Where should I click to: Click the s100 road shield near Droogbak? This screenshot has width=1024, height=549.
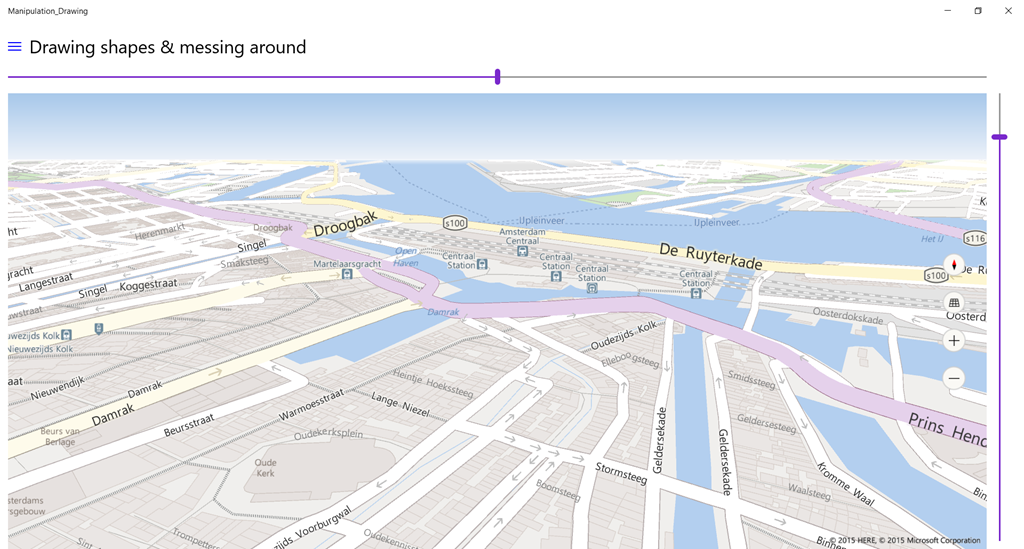click(x=455, y=223)
